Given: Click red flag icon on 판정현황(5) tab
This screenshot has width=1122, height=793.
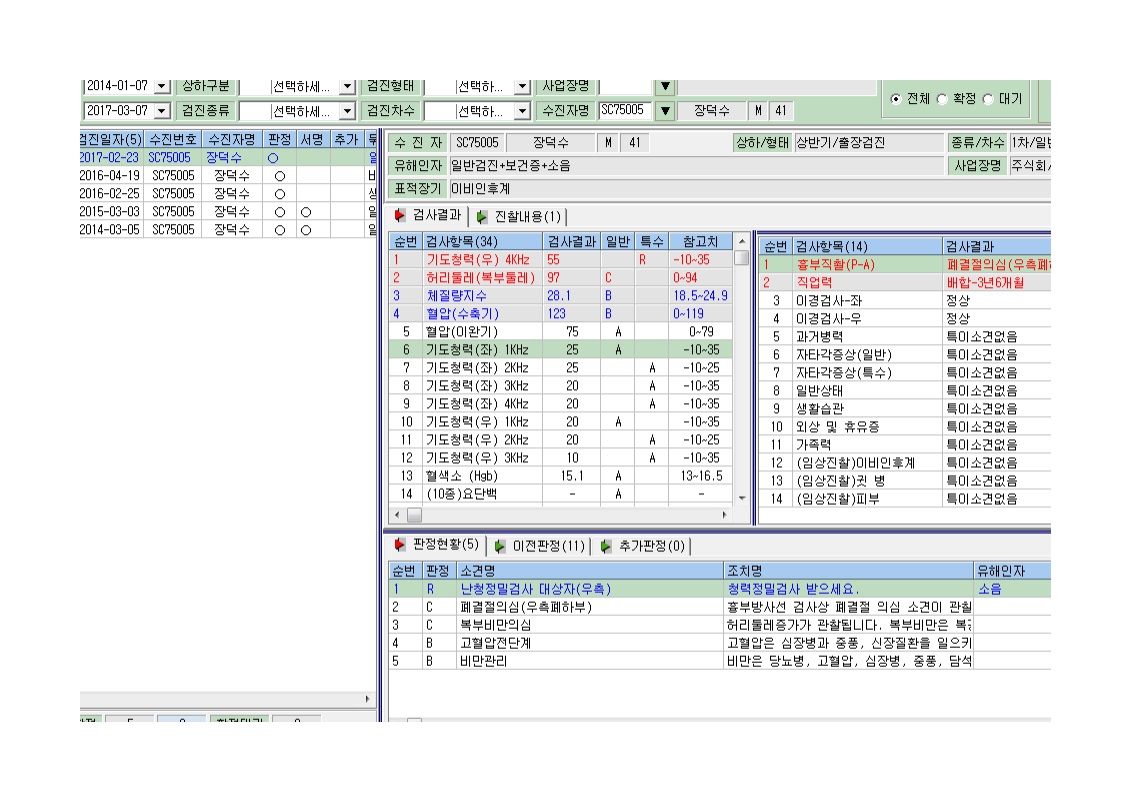Looking at the screenshot, I should pos(400,545).
